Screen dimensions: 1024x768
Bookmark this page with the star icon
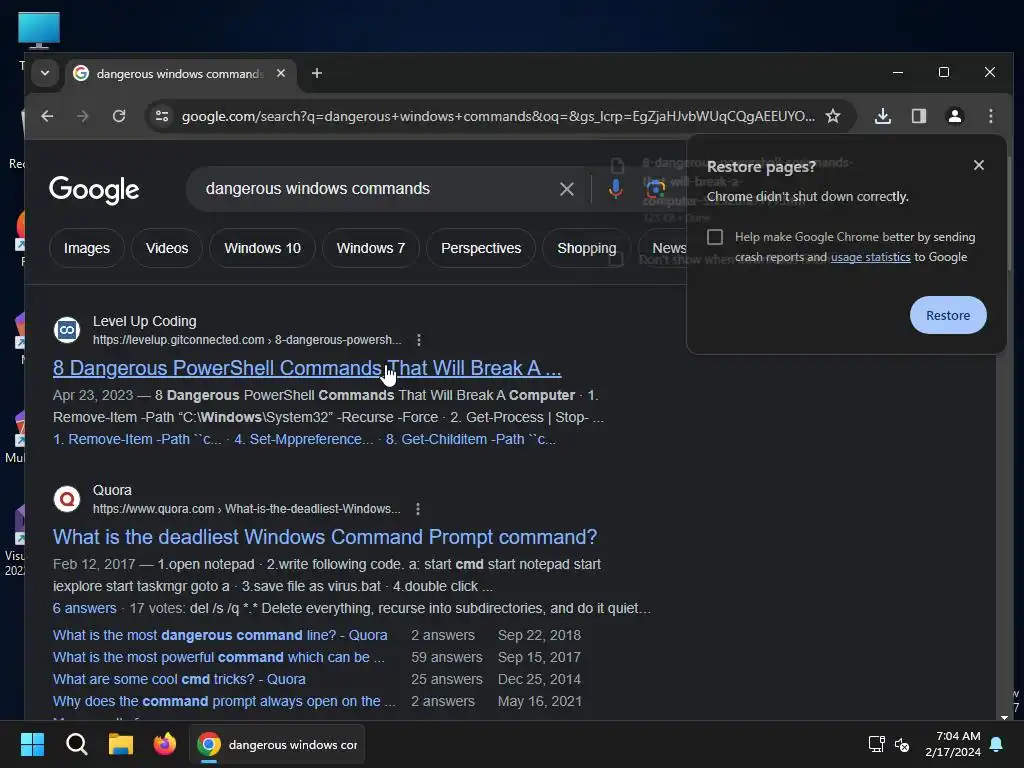pos(833,116)
